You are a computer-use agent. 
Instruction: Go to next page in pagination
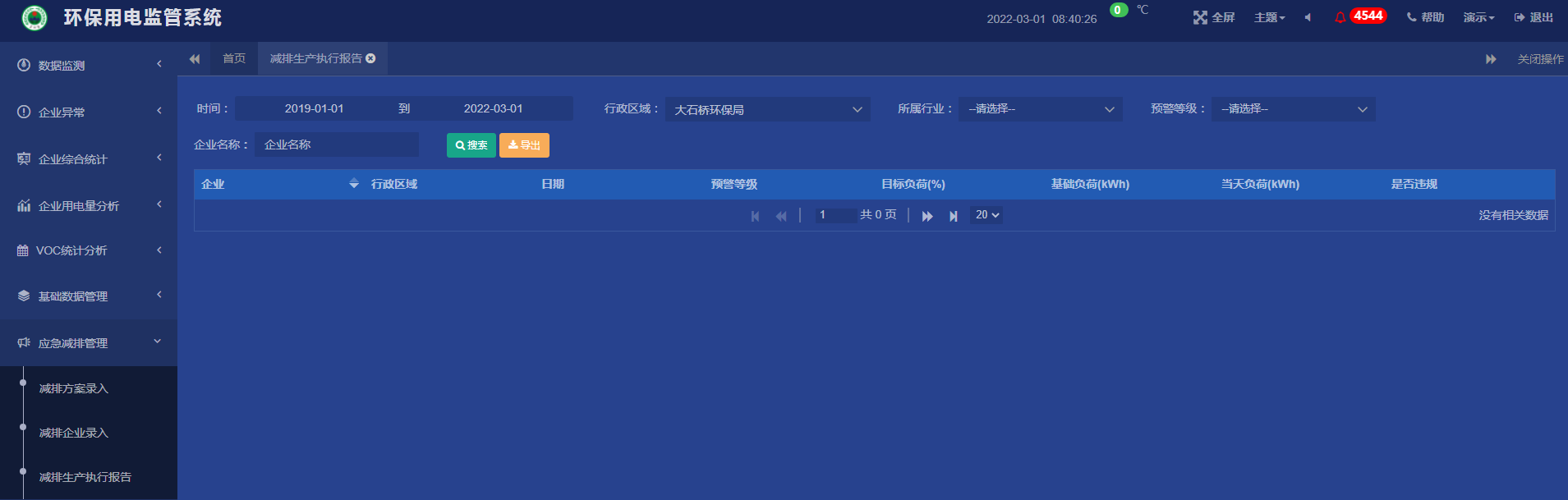[927, 216]
